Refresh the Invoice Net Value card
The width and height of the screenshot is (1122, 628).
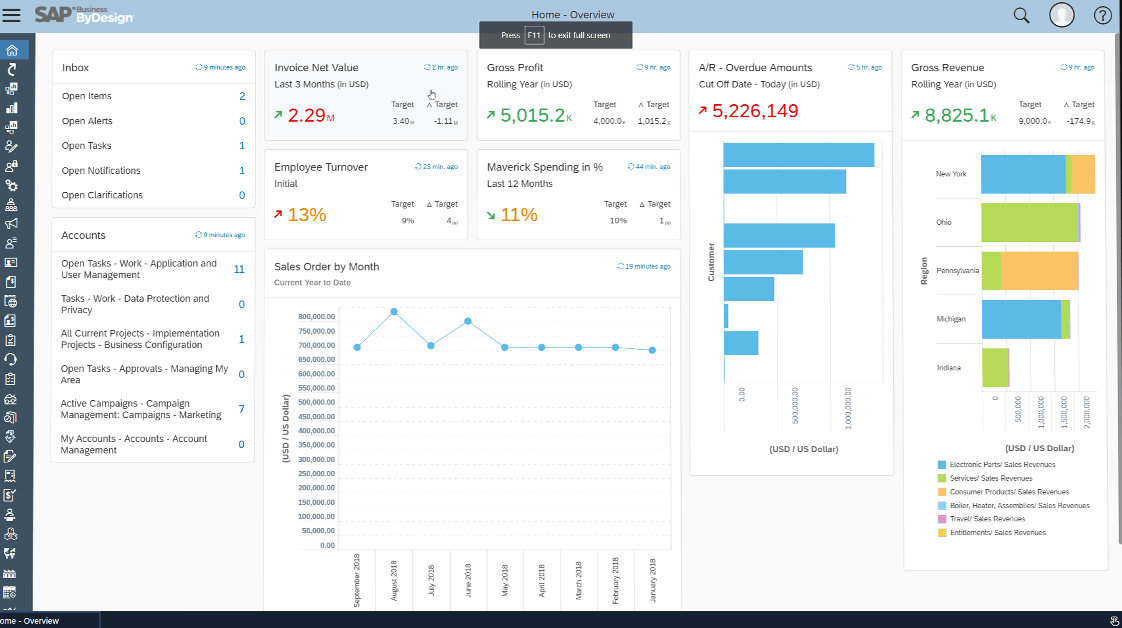tap(426, 67)
